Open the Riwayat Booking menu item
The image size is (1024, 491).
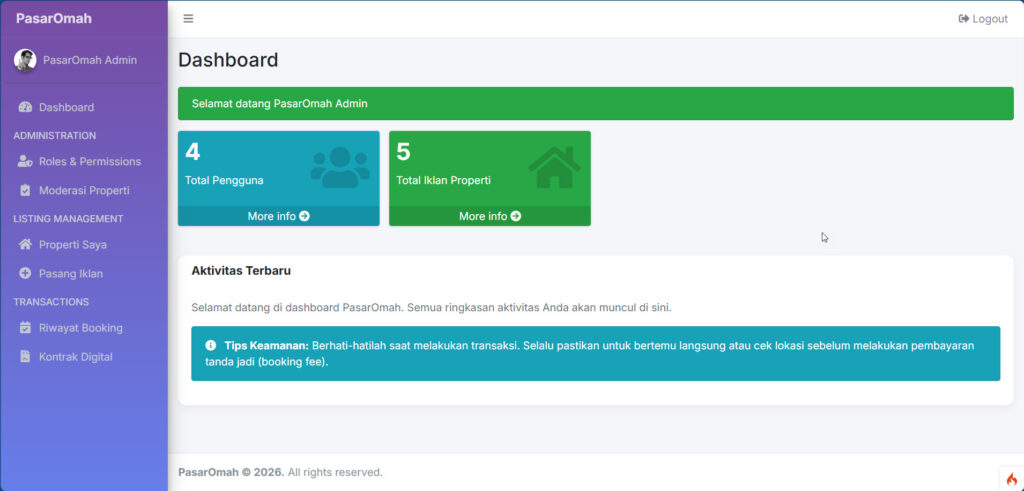[80, 327]
